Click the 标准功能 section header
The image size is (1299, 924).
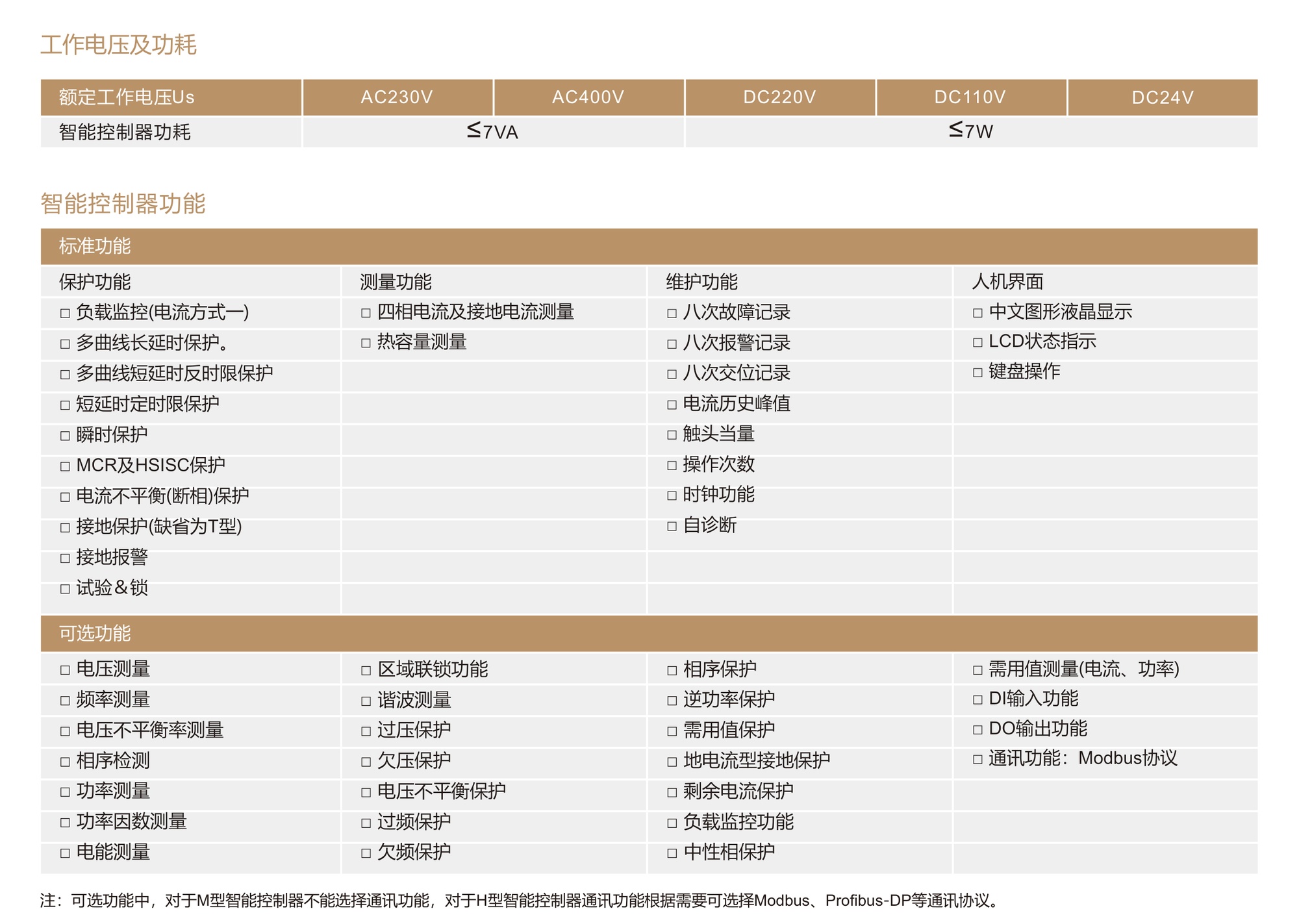point(95,246)
